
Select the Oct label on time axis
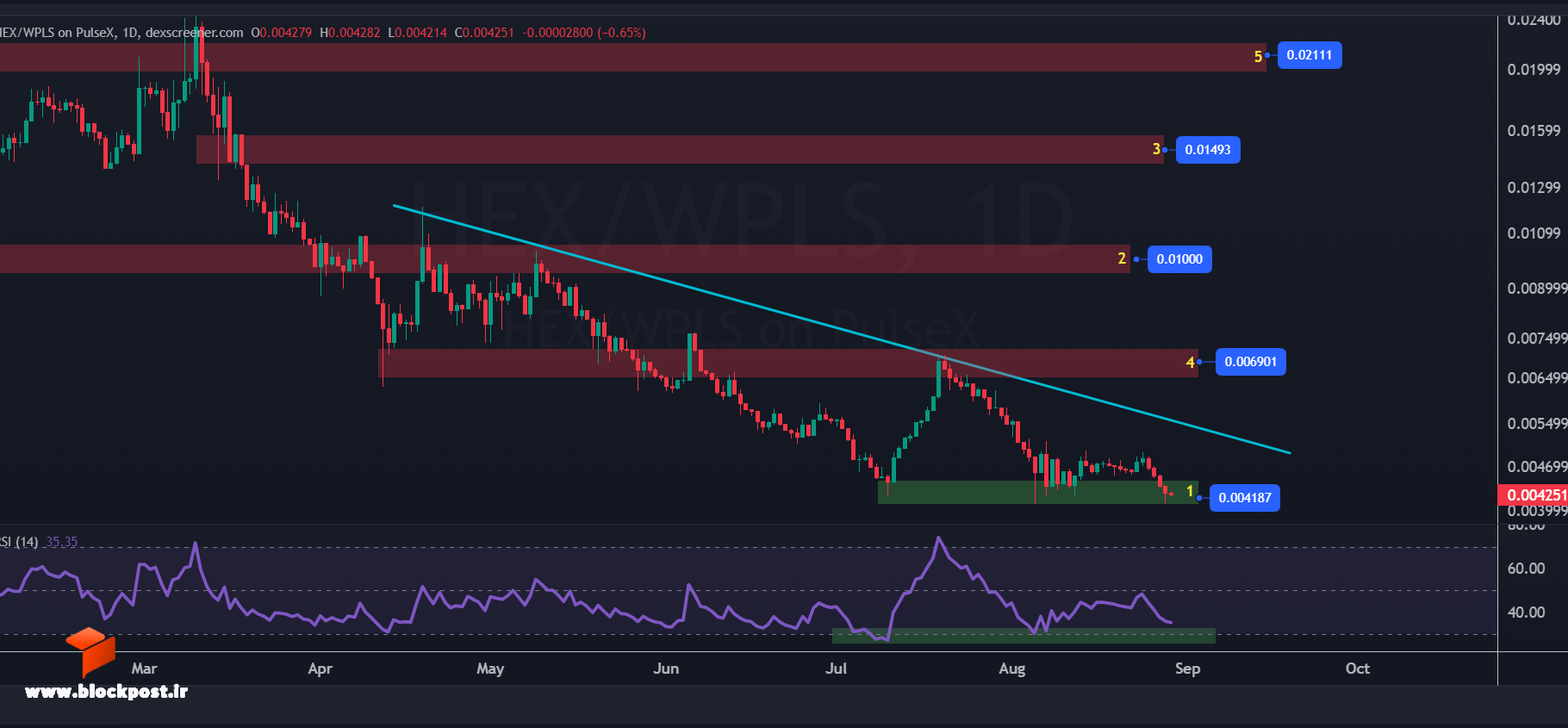[1358, 669]
